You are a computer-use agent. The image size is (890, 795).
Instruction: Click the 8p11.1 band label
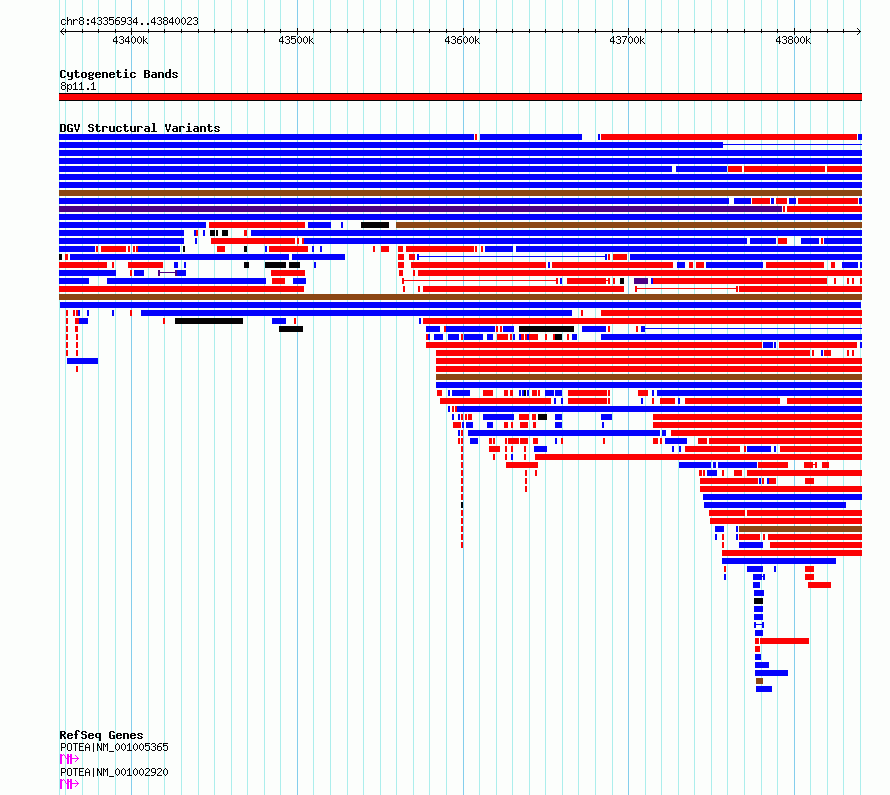point(78,86)
